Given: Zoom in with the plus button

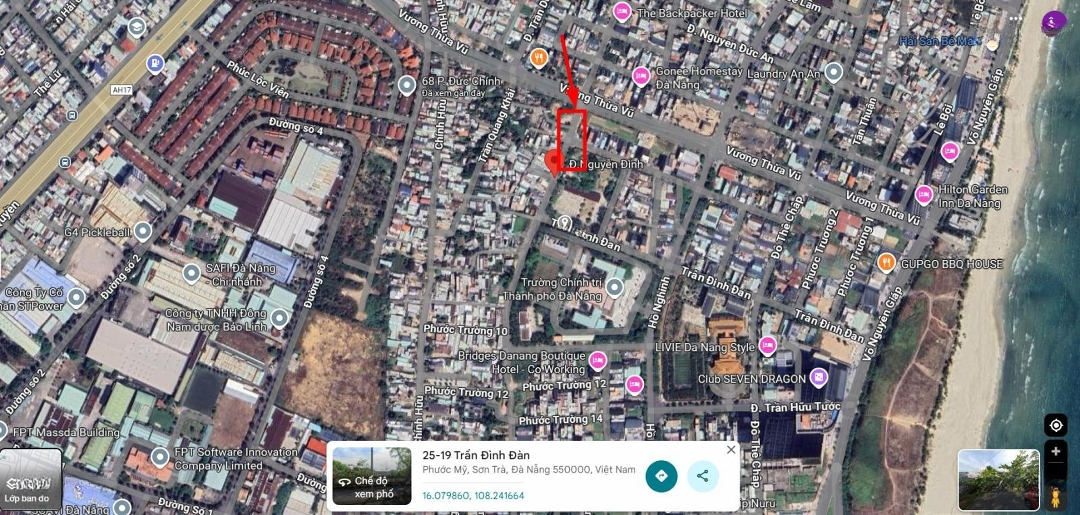Looking at the screenshot, I should 1055,452.
